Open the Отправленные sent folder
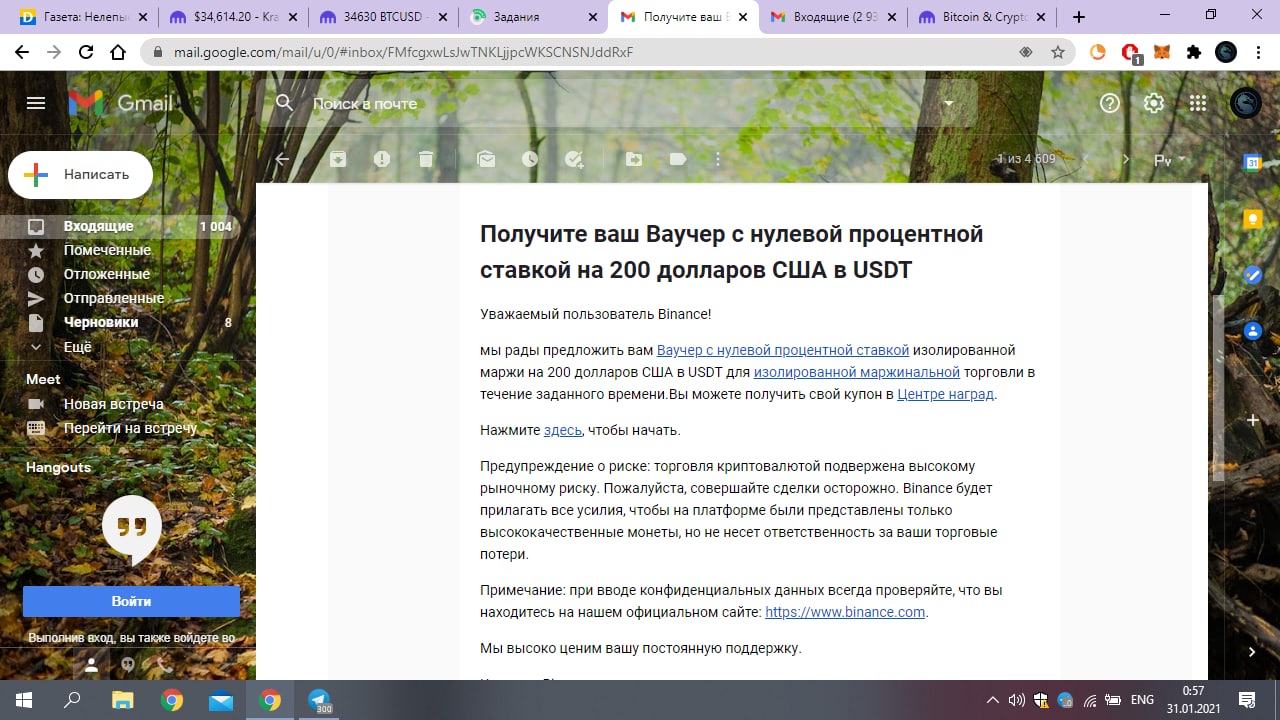Screen dimensions: 1280x720 [x=114, y=298]
